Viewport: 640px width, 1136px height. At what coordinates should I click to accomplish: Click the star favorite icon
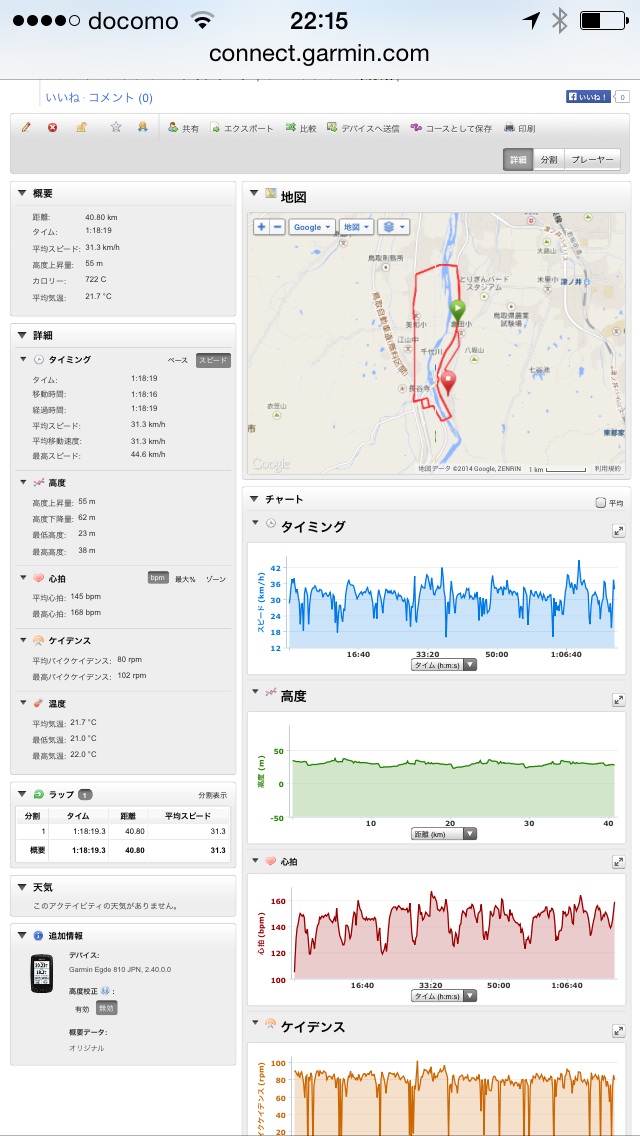[x=116, y=128]
